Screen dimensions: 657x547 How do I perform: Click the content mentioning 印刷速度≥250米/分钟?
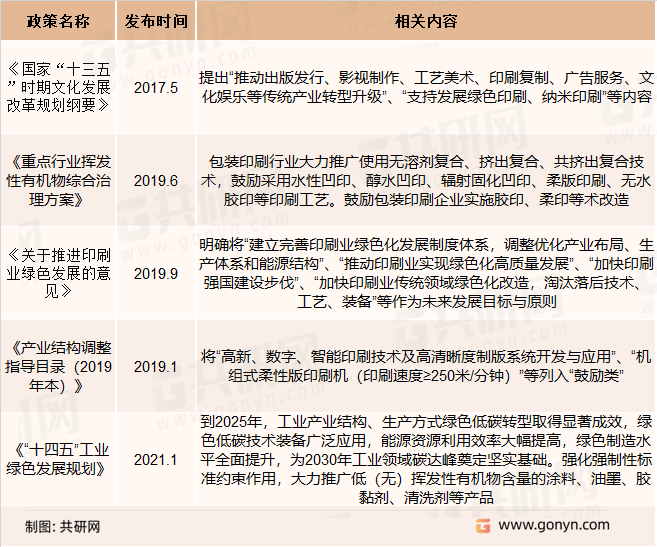coord(424,365)
